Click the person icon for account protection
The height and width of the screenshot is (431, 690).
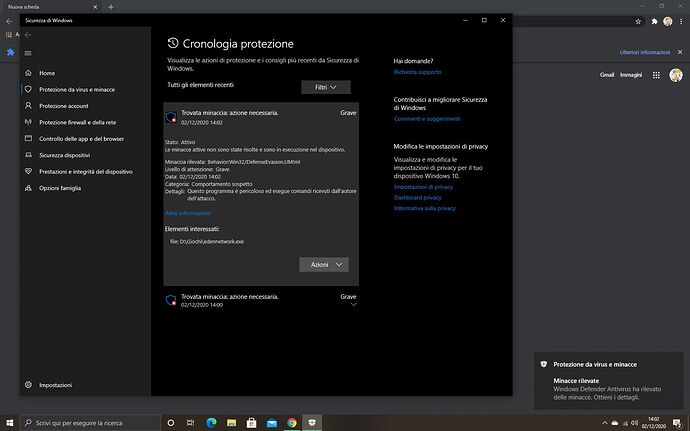point(28,106)
